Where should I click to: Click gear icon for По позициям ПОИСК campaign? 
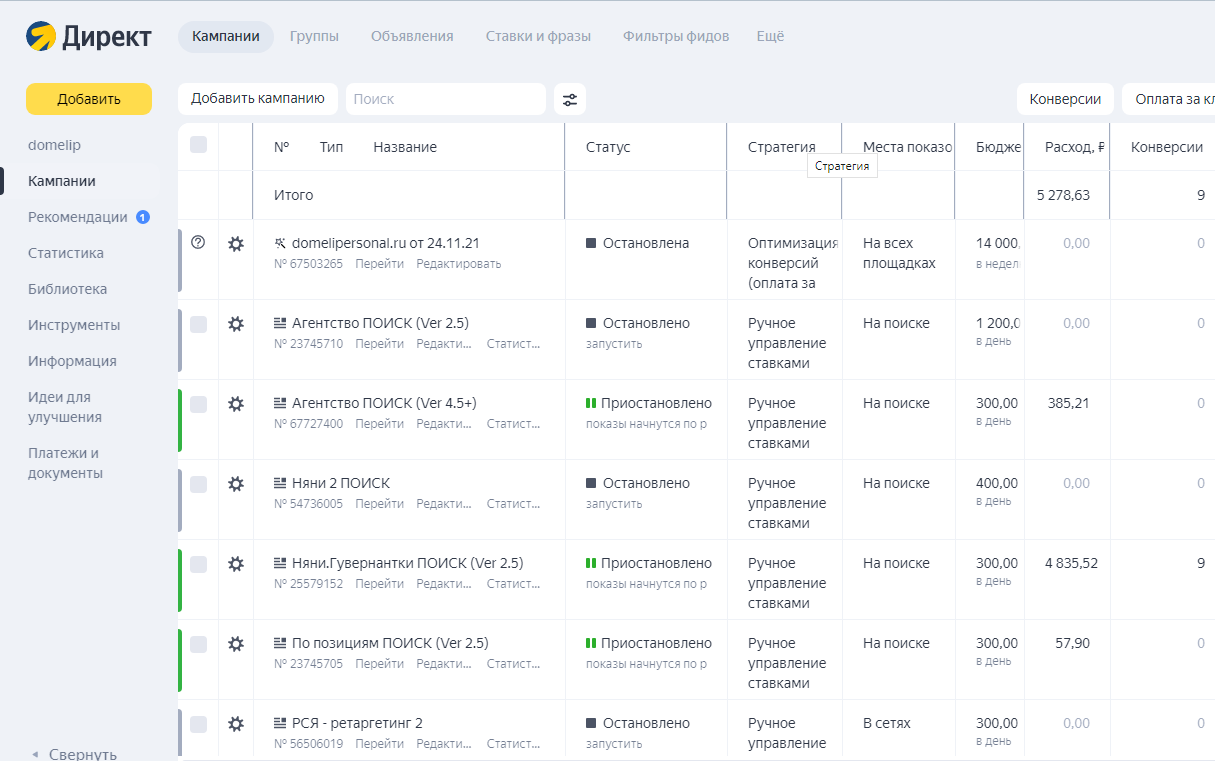(x=236, y=644)
